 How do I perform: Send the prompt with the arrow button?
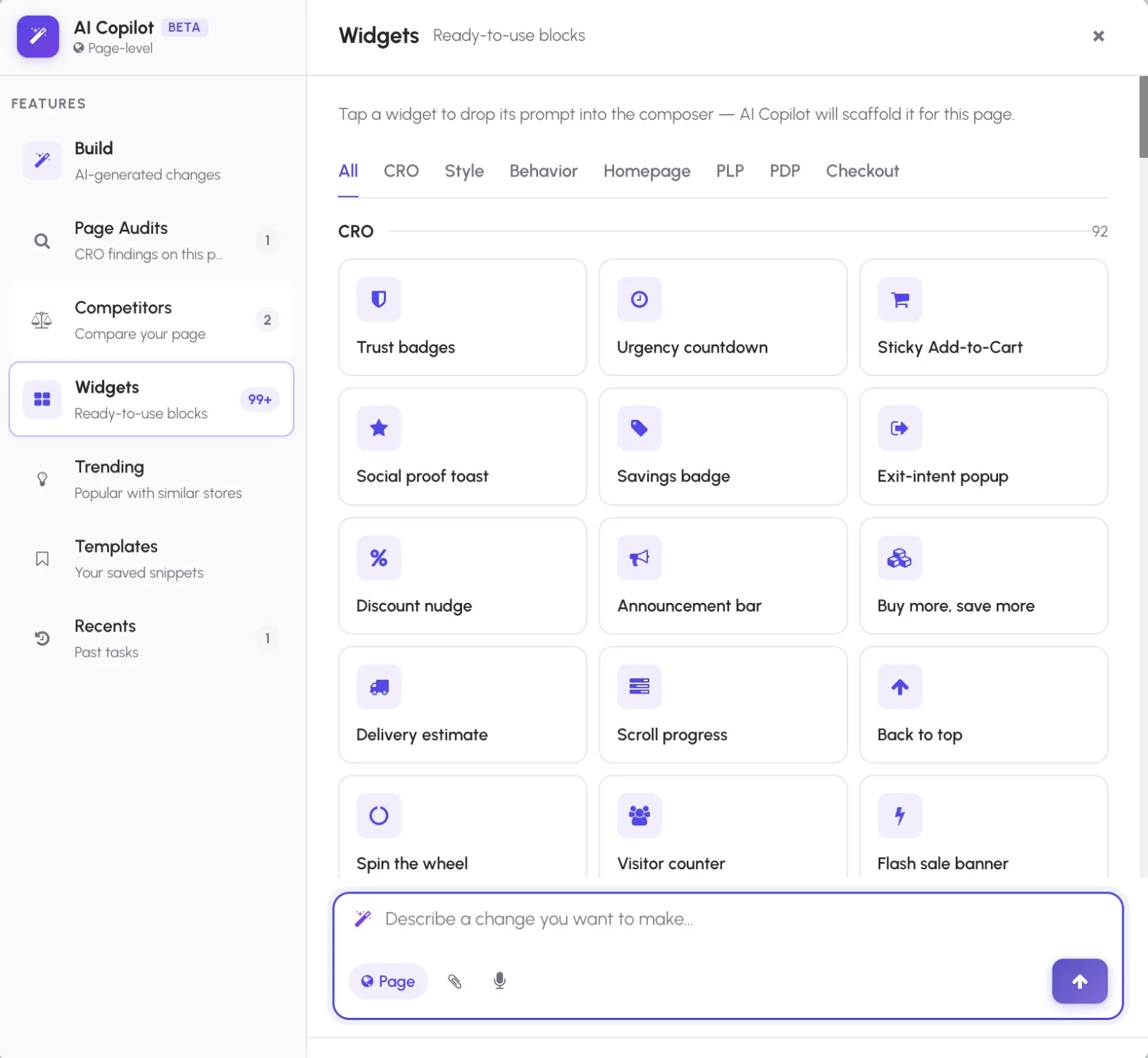1079,981
